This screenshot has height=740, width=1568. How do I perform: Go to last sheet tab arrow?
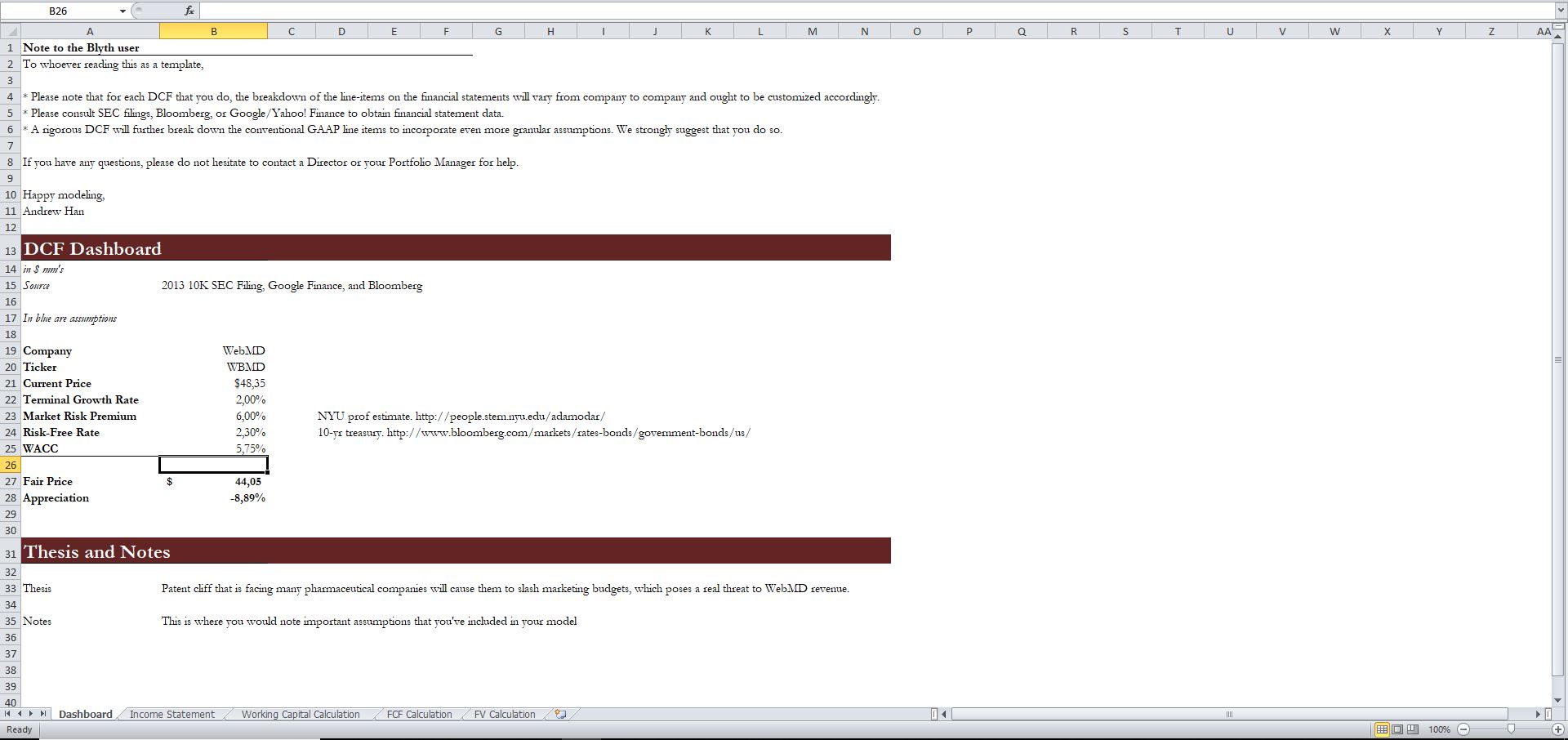(x=43, y=714)
